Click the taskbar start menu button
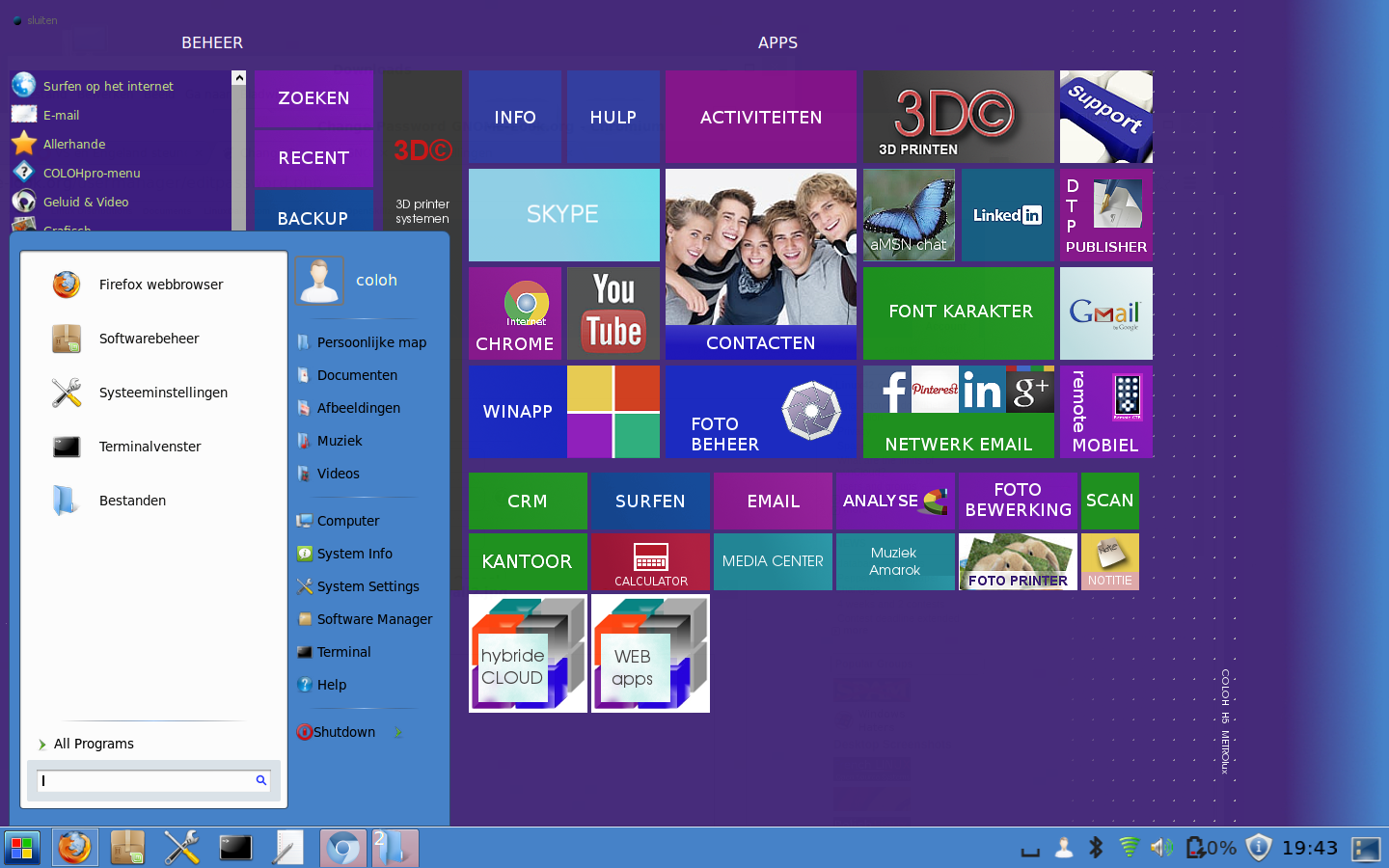Image resolution: width=1389 pixels, height=868 pixels. 21,848
